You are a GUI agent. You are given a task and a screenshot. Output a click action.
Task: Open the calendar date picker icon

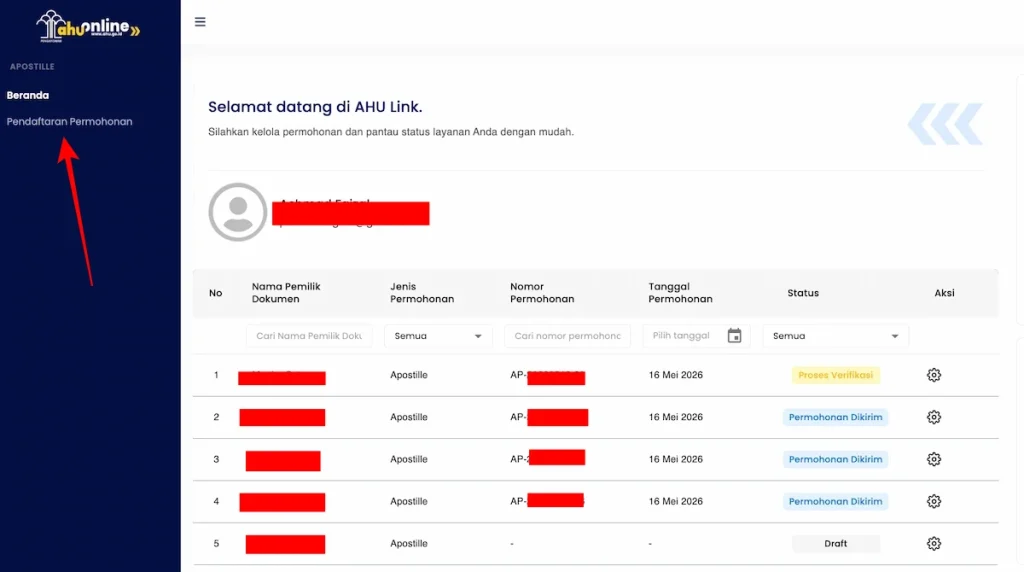click(x=734, y=336)
